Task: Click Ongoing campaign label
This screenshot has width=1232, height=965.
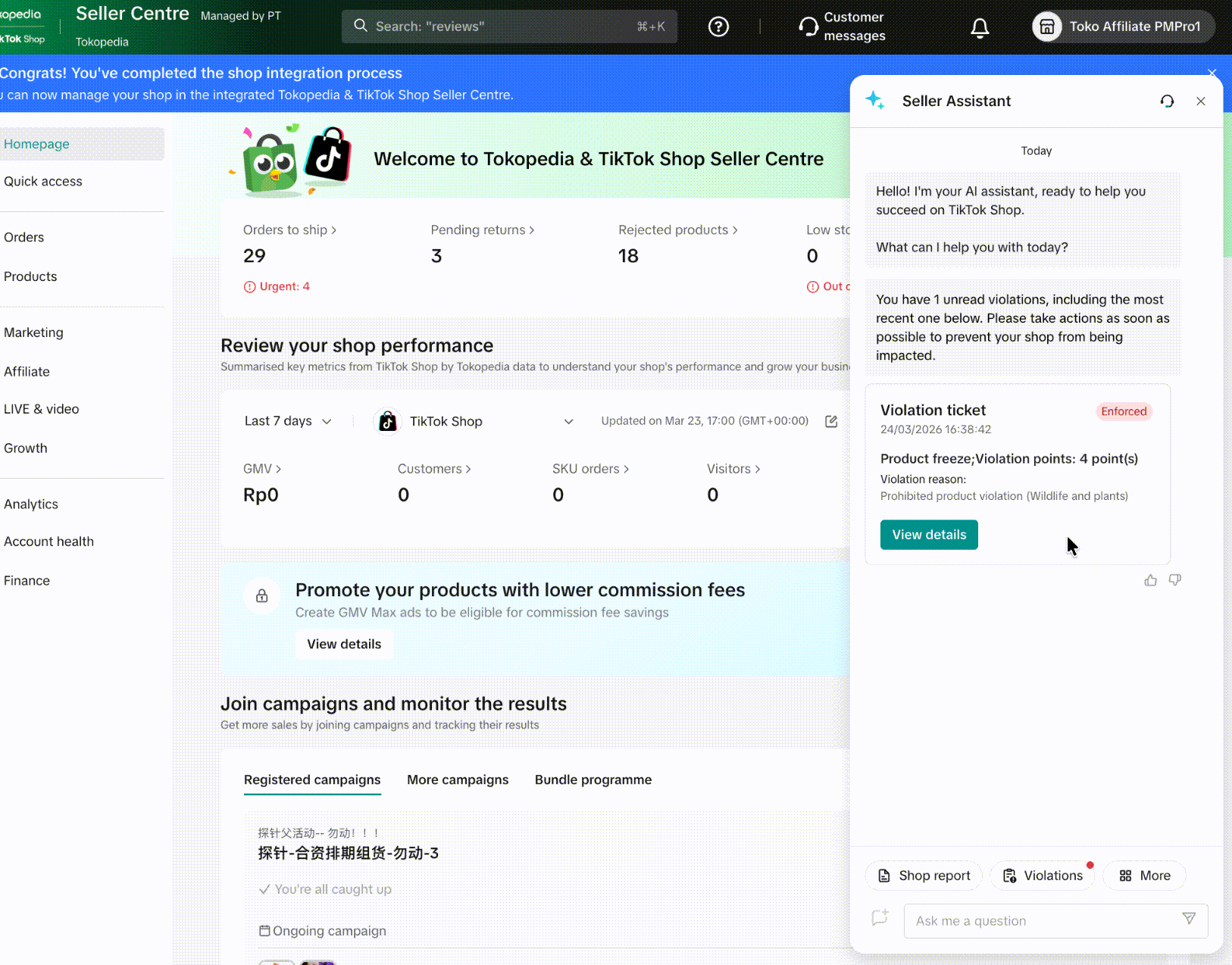Action: pyautogui.click(x=329, y=931)
